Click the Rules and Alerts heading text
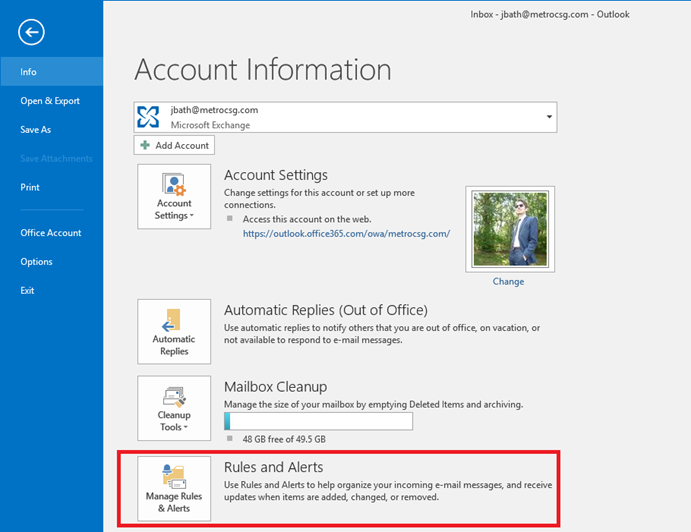The image size is (691, 532). click(273, 467)
